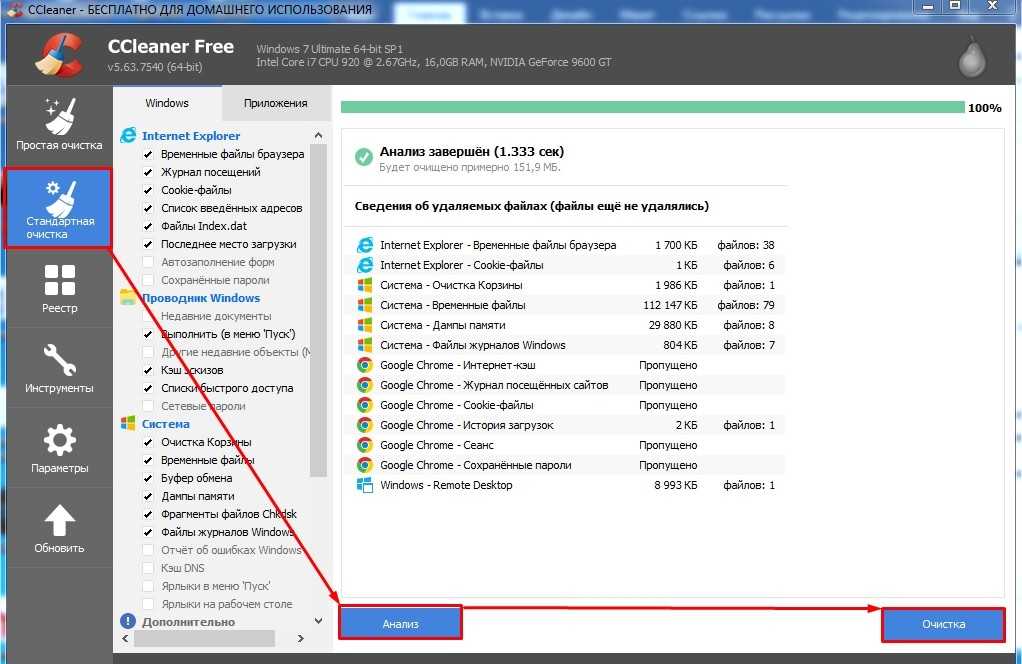
Task: Switch to the Приложения tab
Action: [x=275, y=103]
